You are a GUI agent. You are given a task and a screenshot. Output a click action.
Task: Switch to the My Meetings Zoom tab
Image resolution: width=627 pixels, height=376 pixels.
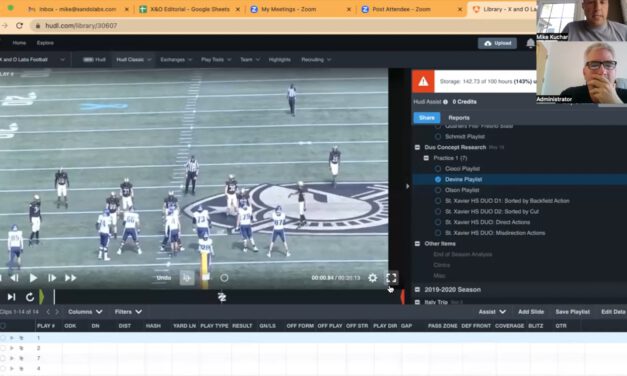pyautogui.click(x=301, y=9)
